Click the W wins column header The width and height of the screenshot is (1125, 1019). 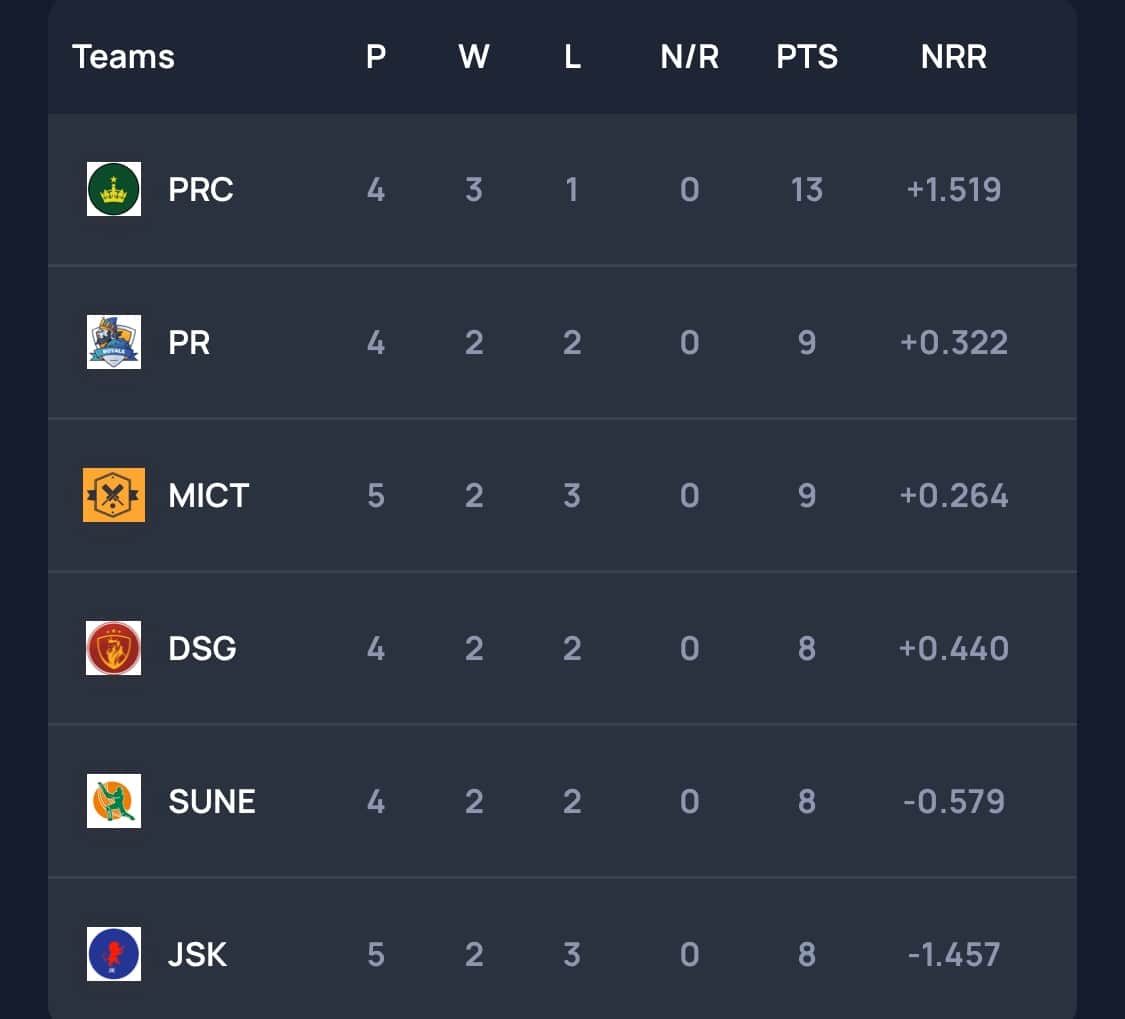coord(473,57)
